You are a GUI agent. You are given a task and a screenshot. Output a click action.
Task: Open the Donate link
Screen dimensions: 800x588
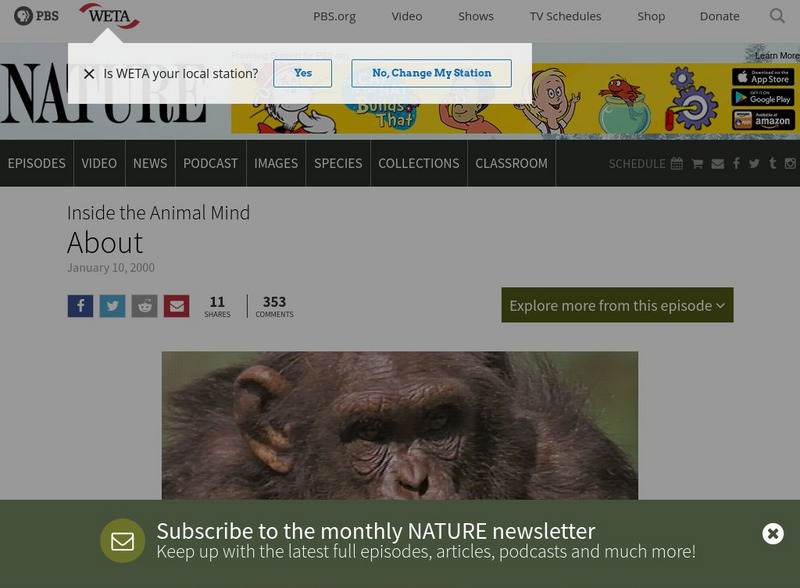[719, 16]
